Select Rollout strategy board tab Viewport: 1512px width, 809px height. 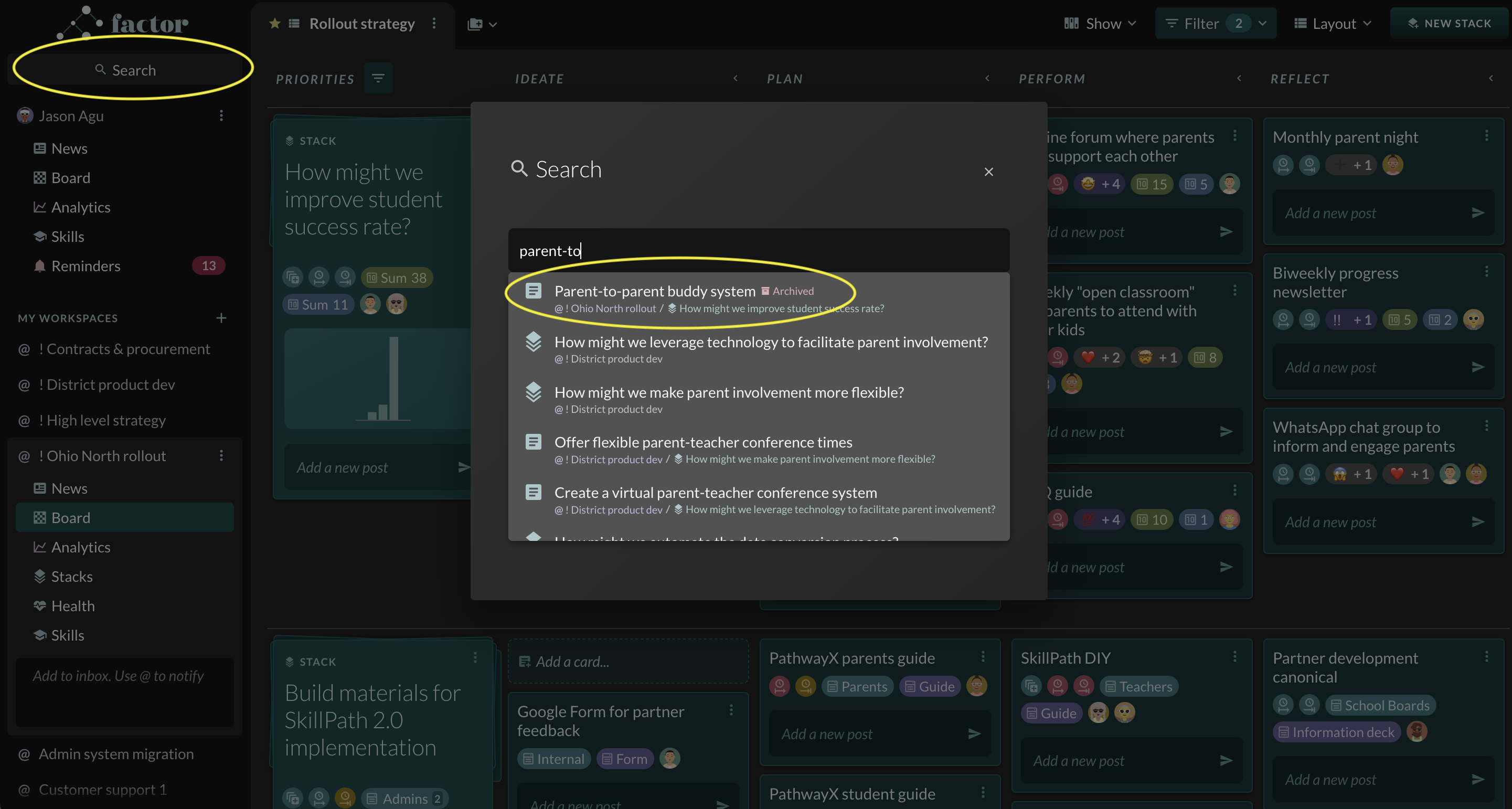coord(361,24)
